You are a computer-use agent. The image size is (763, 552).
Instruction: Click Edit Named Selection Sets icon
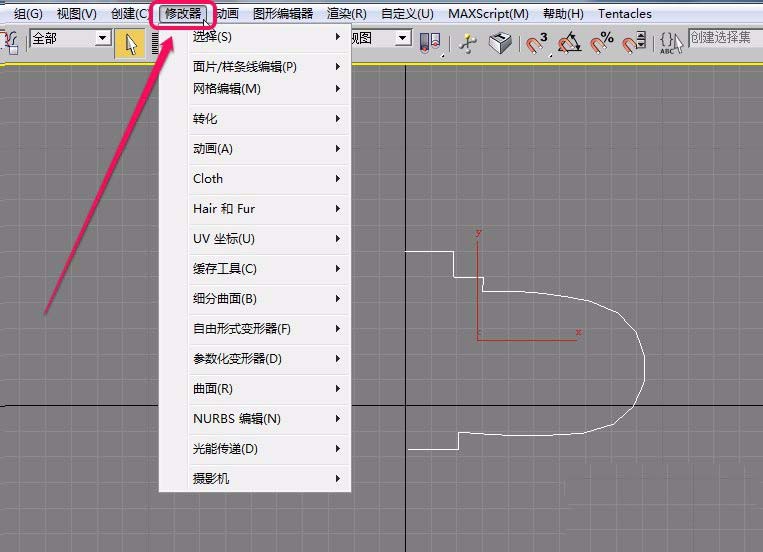671,43
